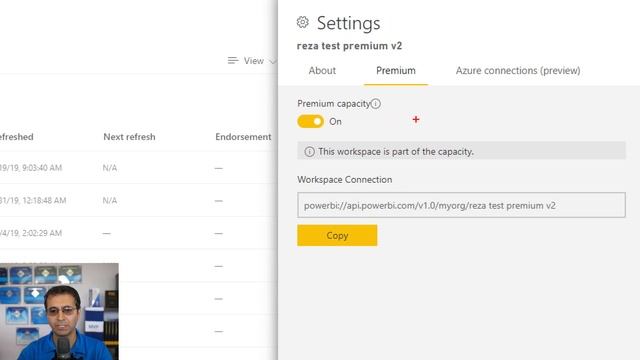Click the Premium capacity label
640x360 pixels.
333,104
